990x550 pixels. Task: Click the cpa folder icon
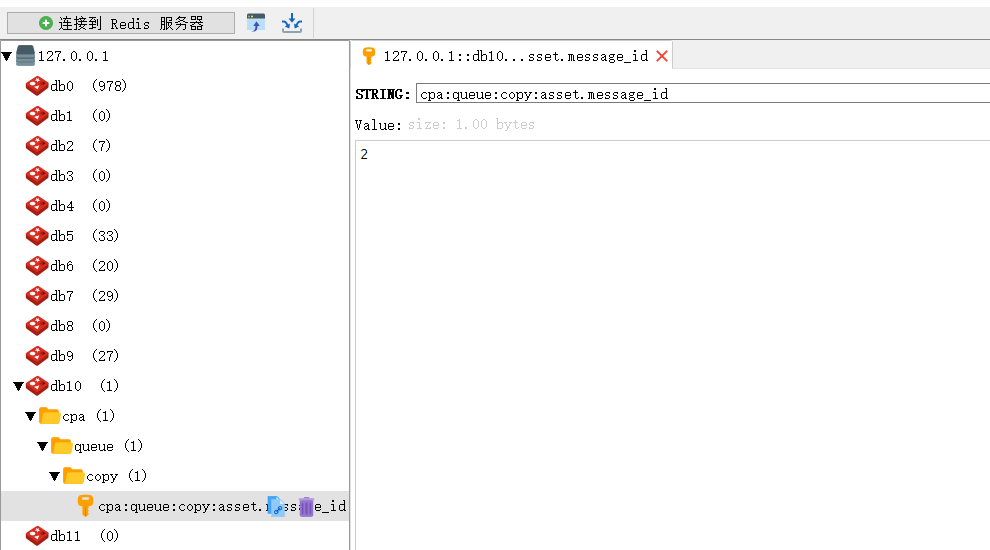coord(49,415)
